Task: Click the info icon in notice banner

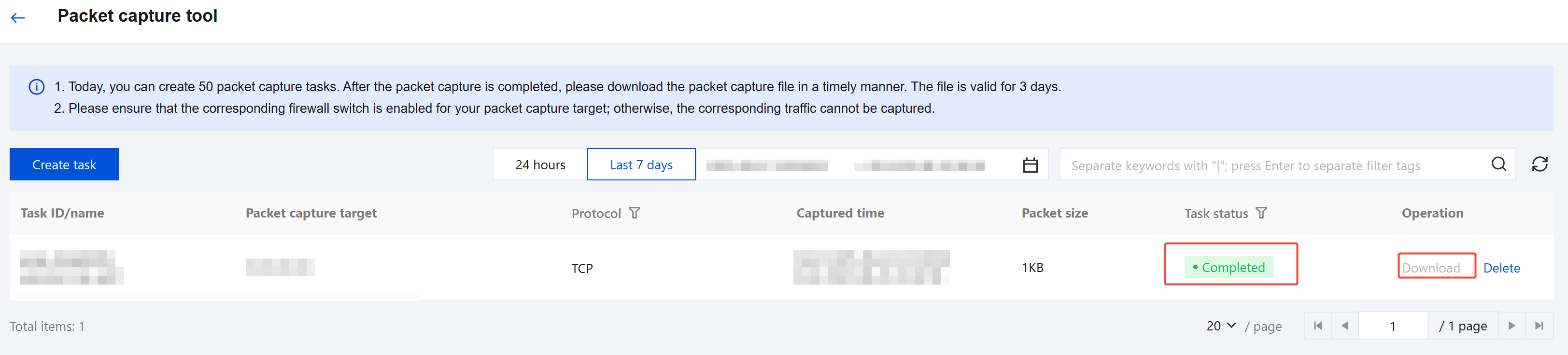Action: (37, 87)
